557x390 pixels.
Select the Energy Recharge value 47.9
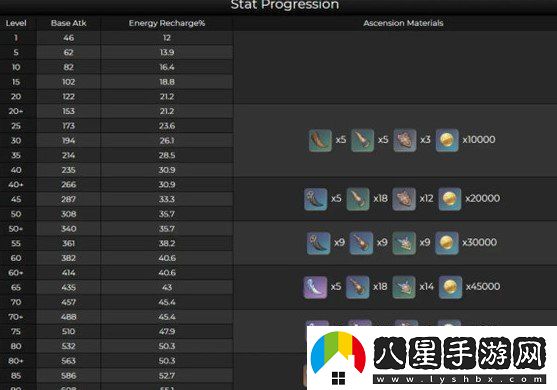167,332
